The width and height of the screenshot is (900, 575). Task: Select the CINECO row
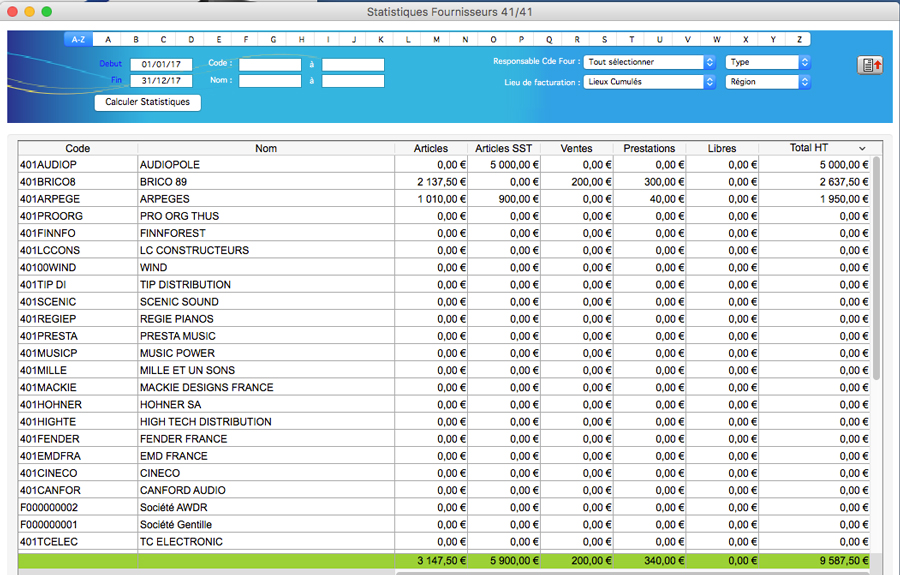[444, 473]
